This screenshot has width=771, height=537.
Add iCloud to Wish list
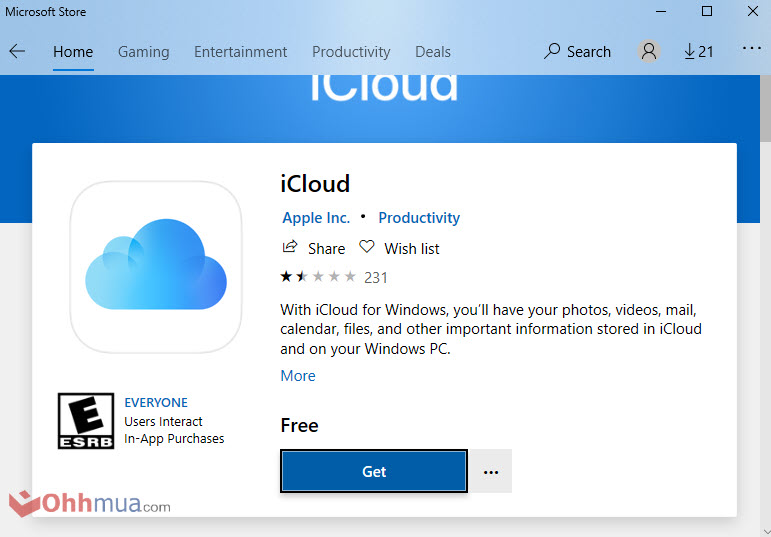[399, 248]
